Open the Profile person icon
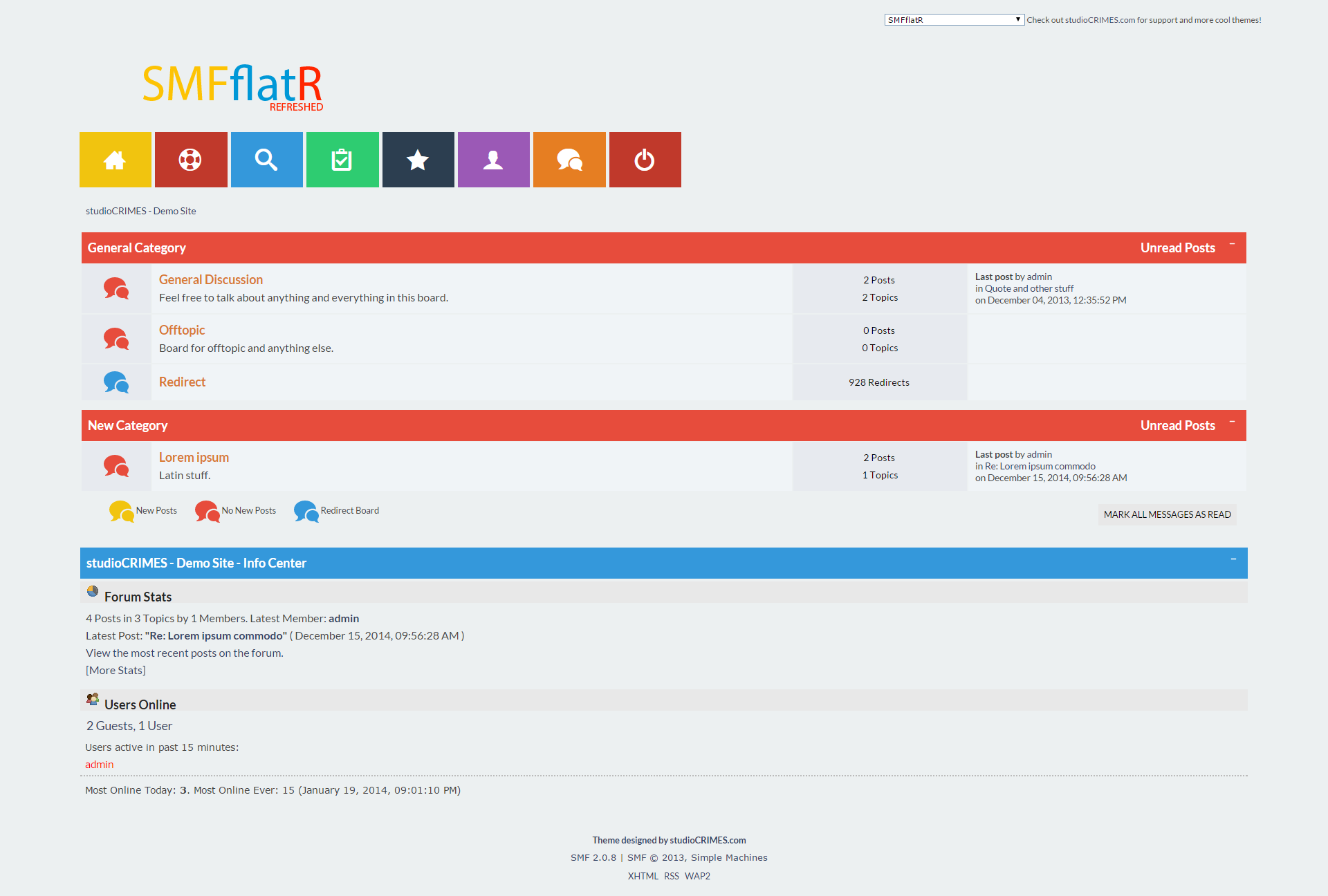 pyautogui.click(x=493, y=160)
